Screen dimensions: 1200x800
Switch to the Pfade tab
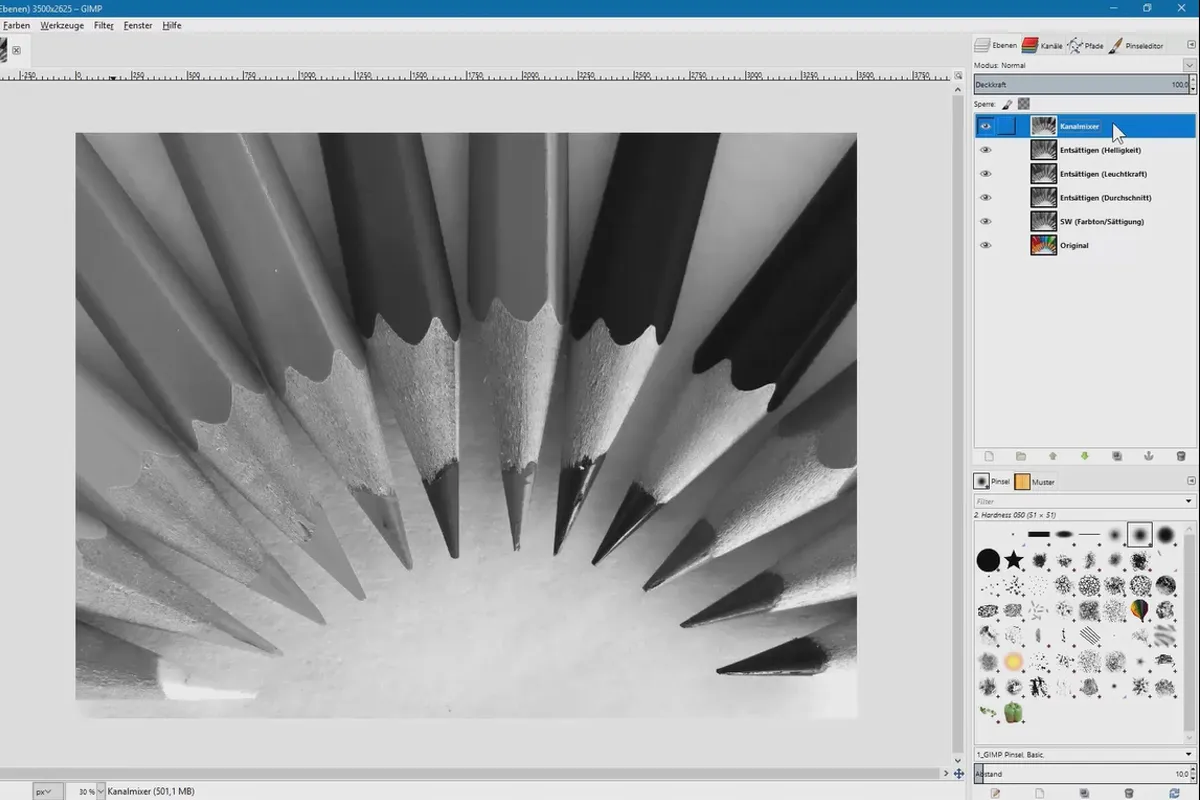tap(1086, 46)
